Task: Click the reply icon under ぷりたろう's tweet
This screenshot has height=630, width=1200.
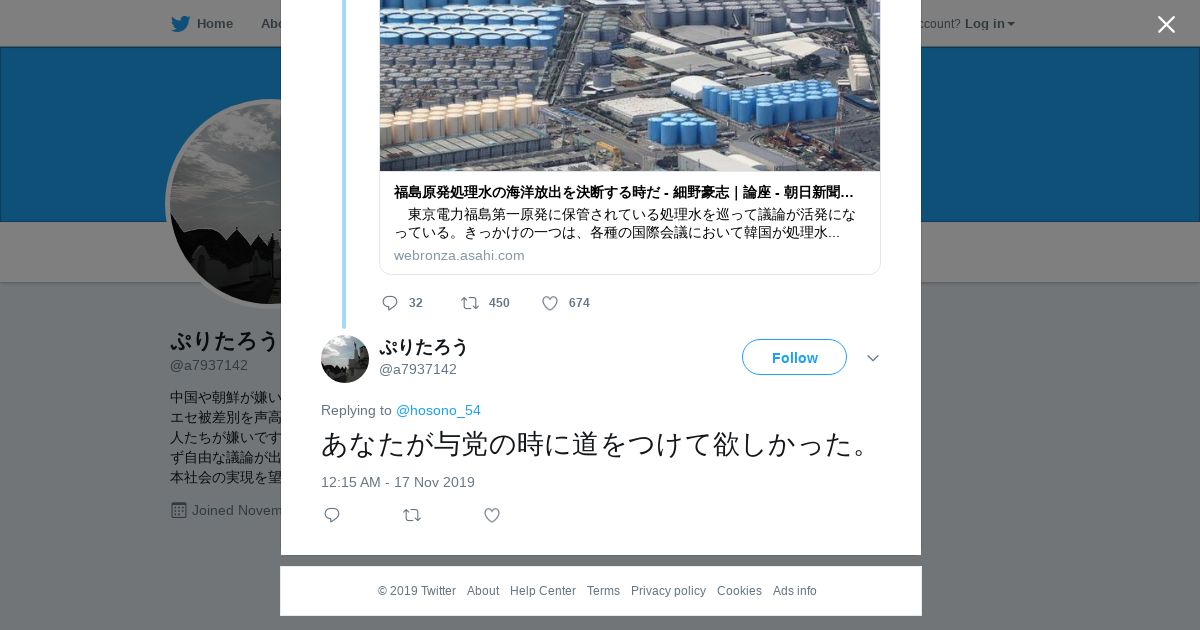Action: 332,515
